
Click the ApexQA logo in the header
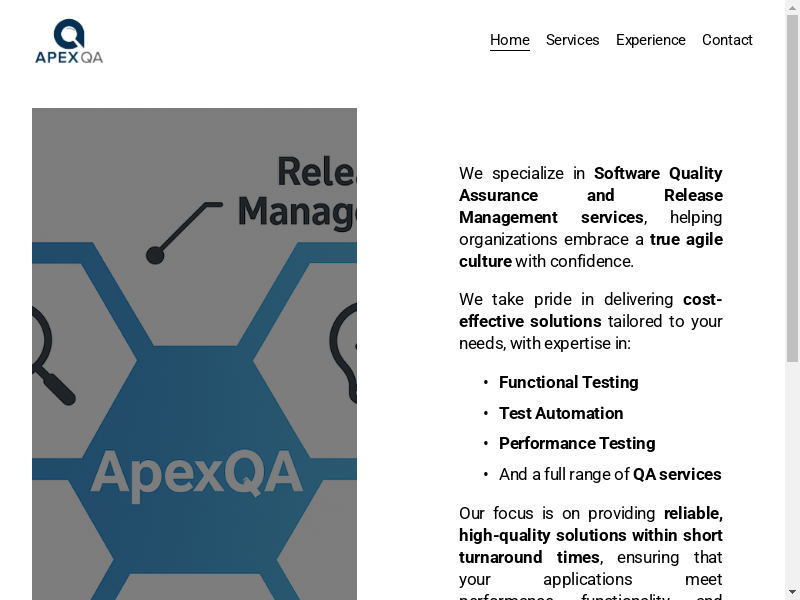(68, 41)
